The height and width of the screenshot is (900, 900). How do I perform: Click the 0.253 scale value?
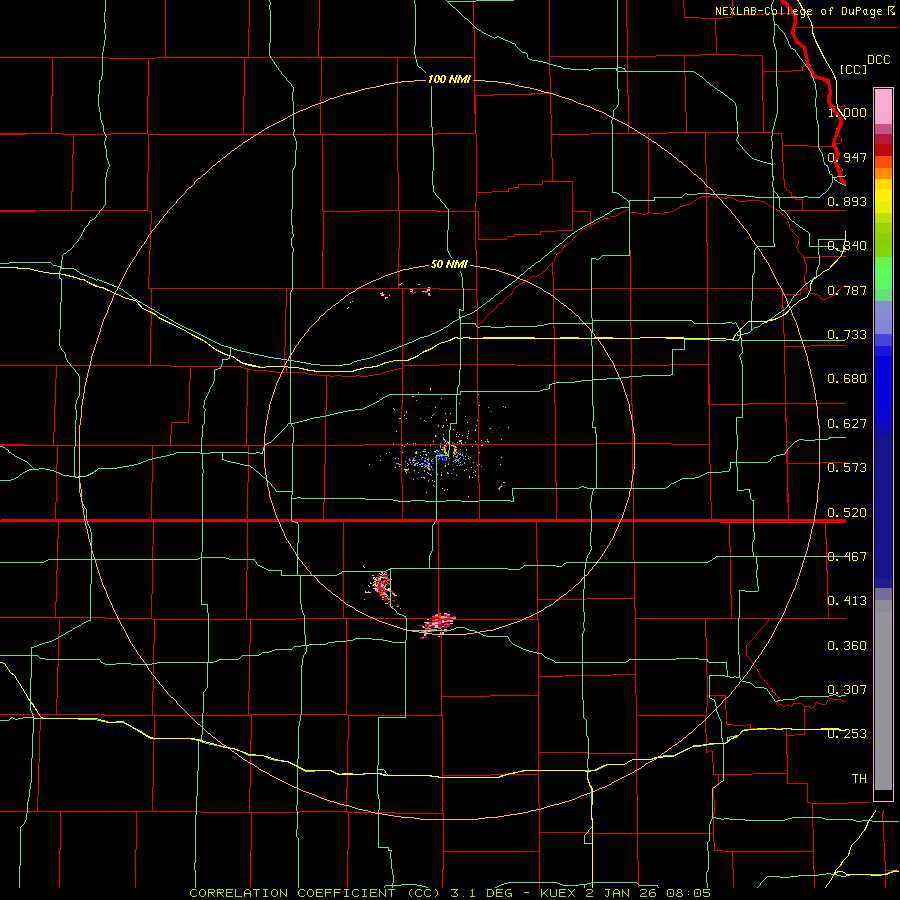(x=847, y=734)
